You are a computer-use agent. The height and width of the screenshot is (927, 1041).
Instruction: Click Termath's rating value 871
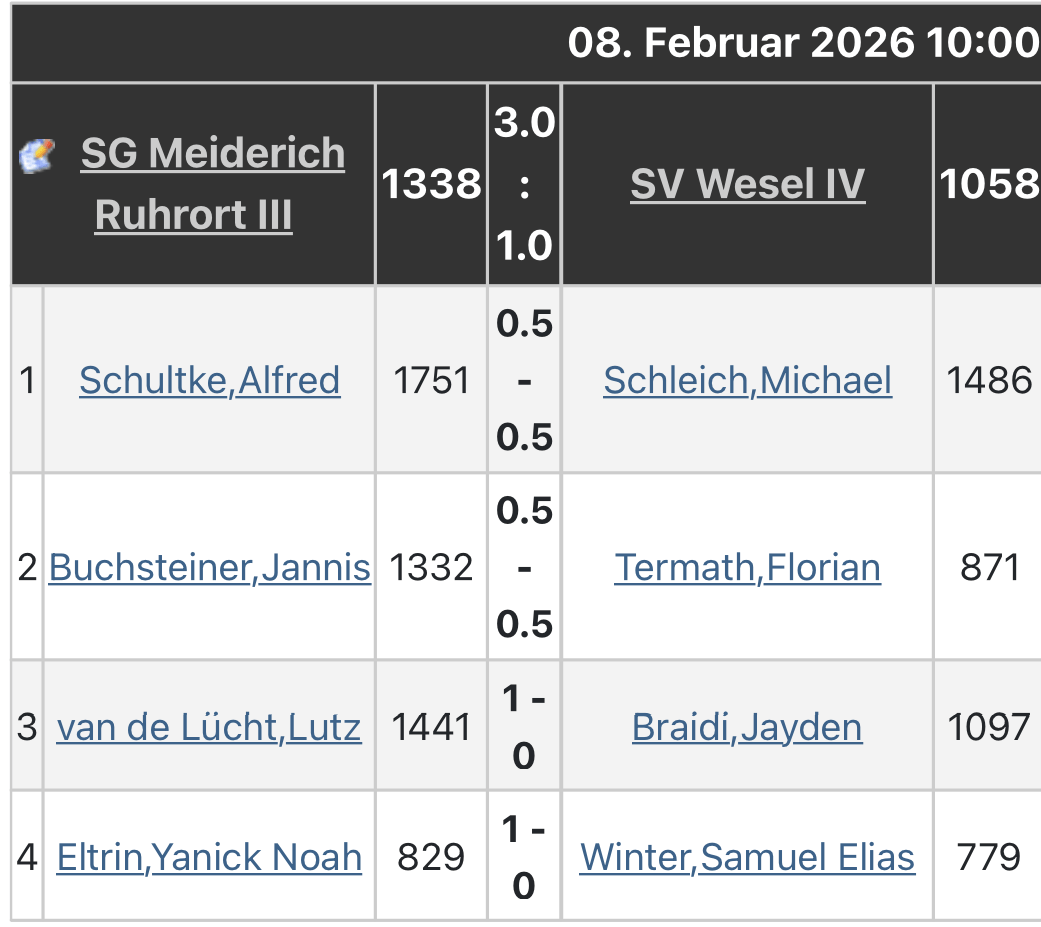click(x=989, y=567)
